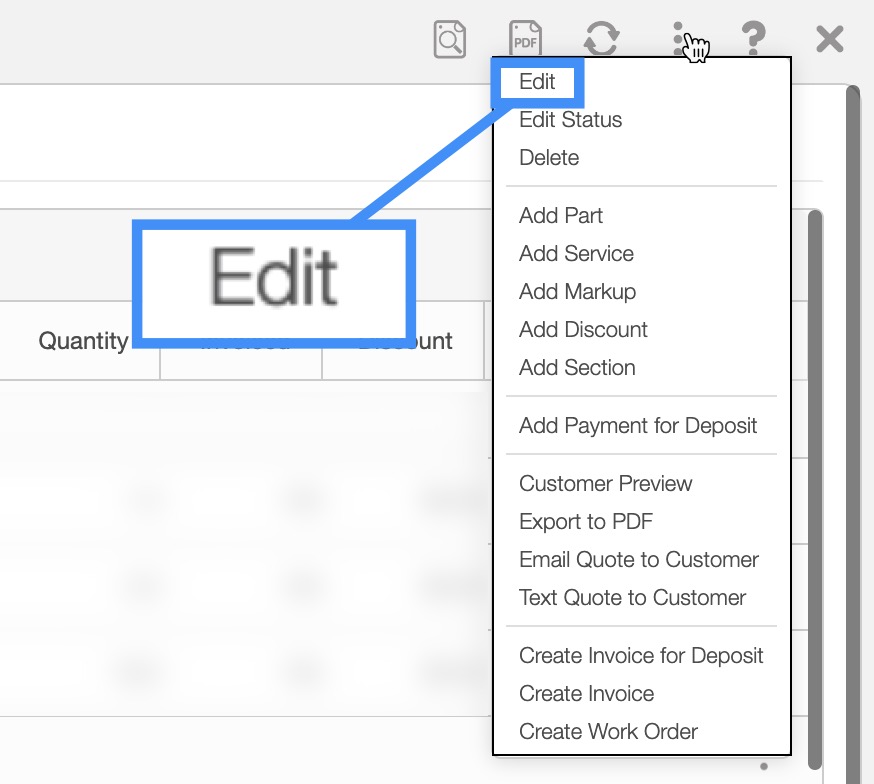Open the three-dot more actions menu
The height and width of the screenshot is (784, 874).
pyautogui.click(x=679, y=39)
